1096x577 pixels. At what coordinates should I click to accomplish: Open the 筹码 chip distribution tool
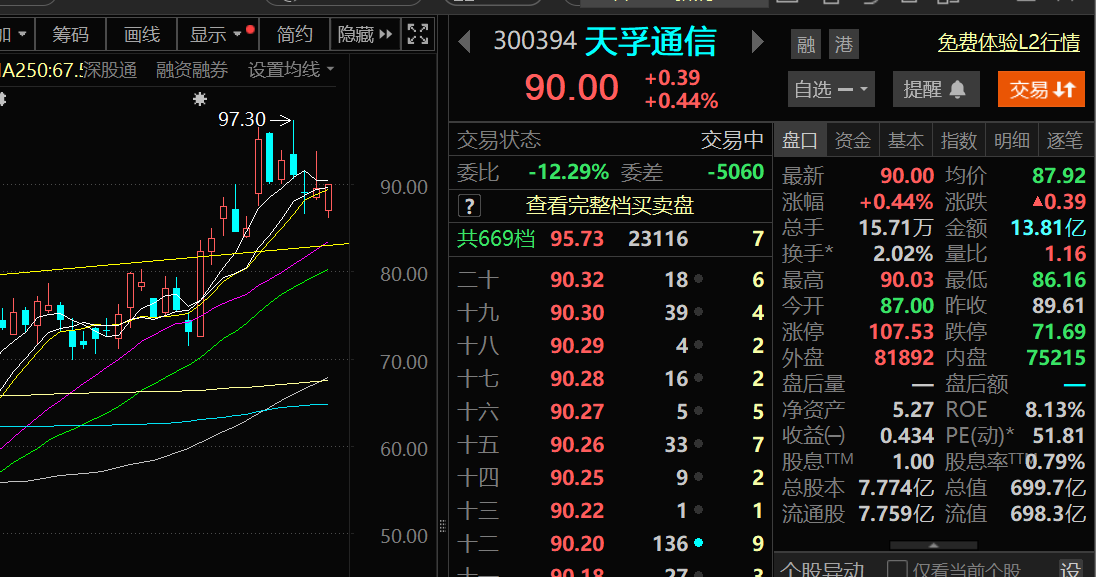(x=71, y=34)
